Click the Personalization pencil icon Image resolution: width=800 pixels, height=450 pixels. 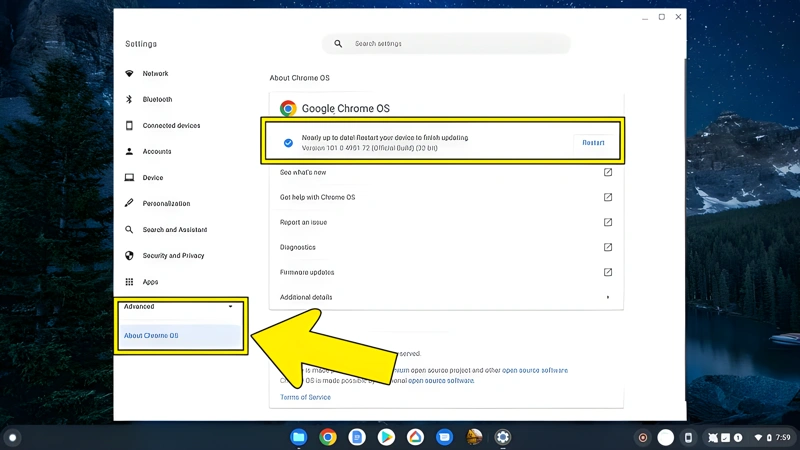[x=129, y=203]
